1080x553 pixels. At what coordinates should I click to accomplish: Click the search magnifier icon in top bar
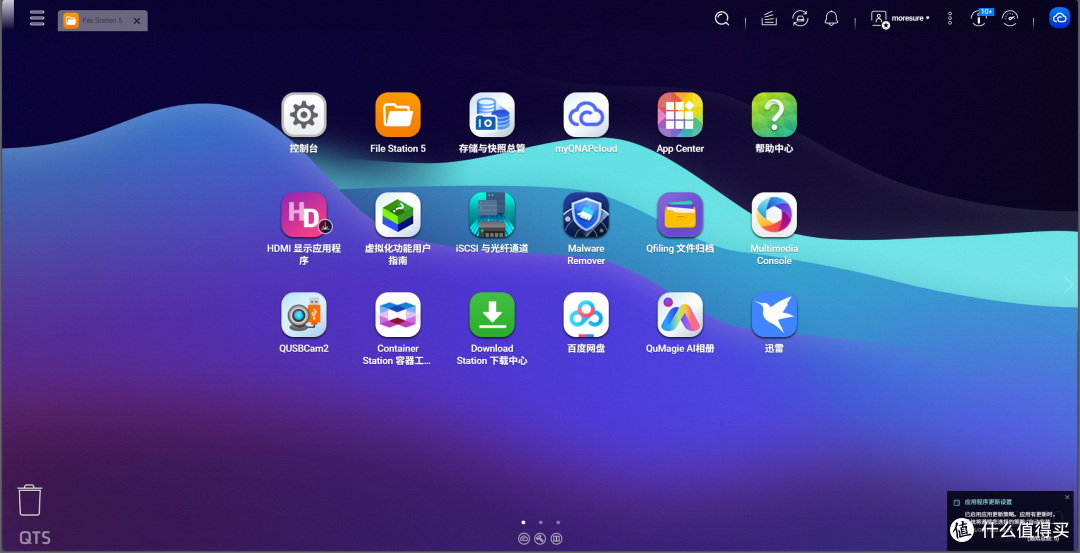pos(722,19)
